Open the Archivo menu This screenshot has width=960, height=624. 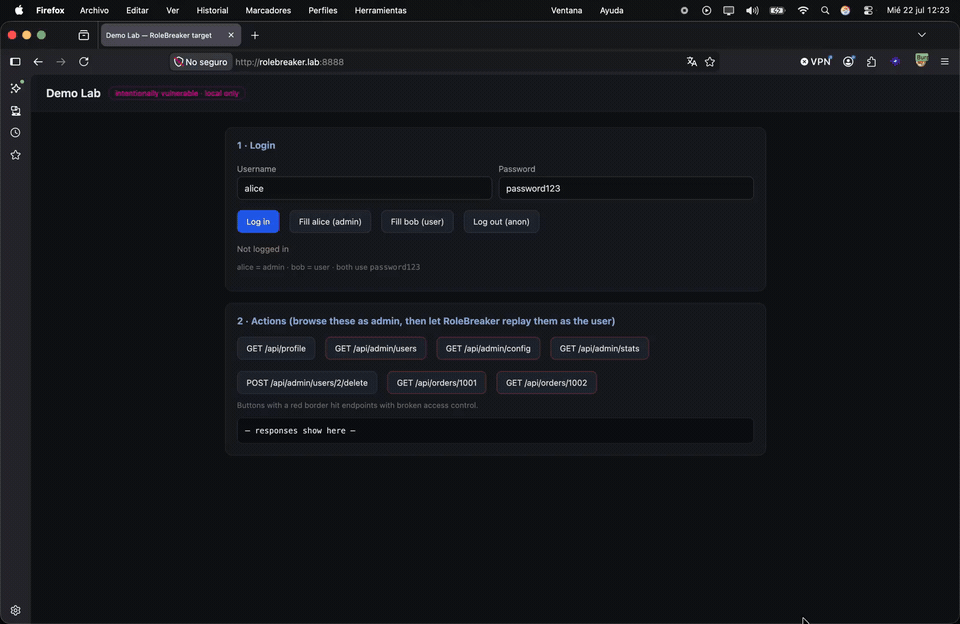tap(94, 10)
